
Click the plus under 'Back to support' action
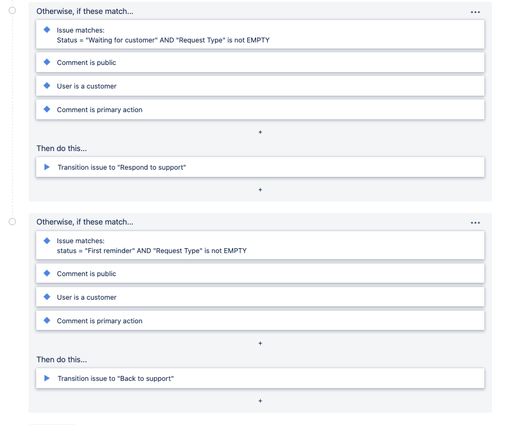(x=260, y=401)
